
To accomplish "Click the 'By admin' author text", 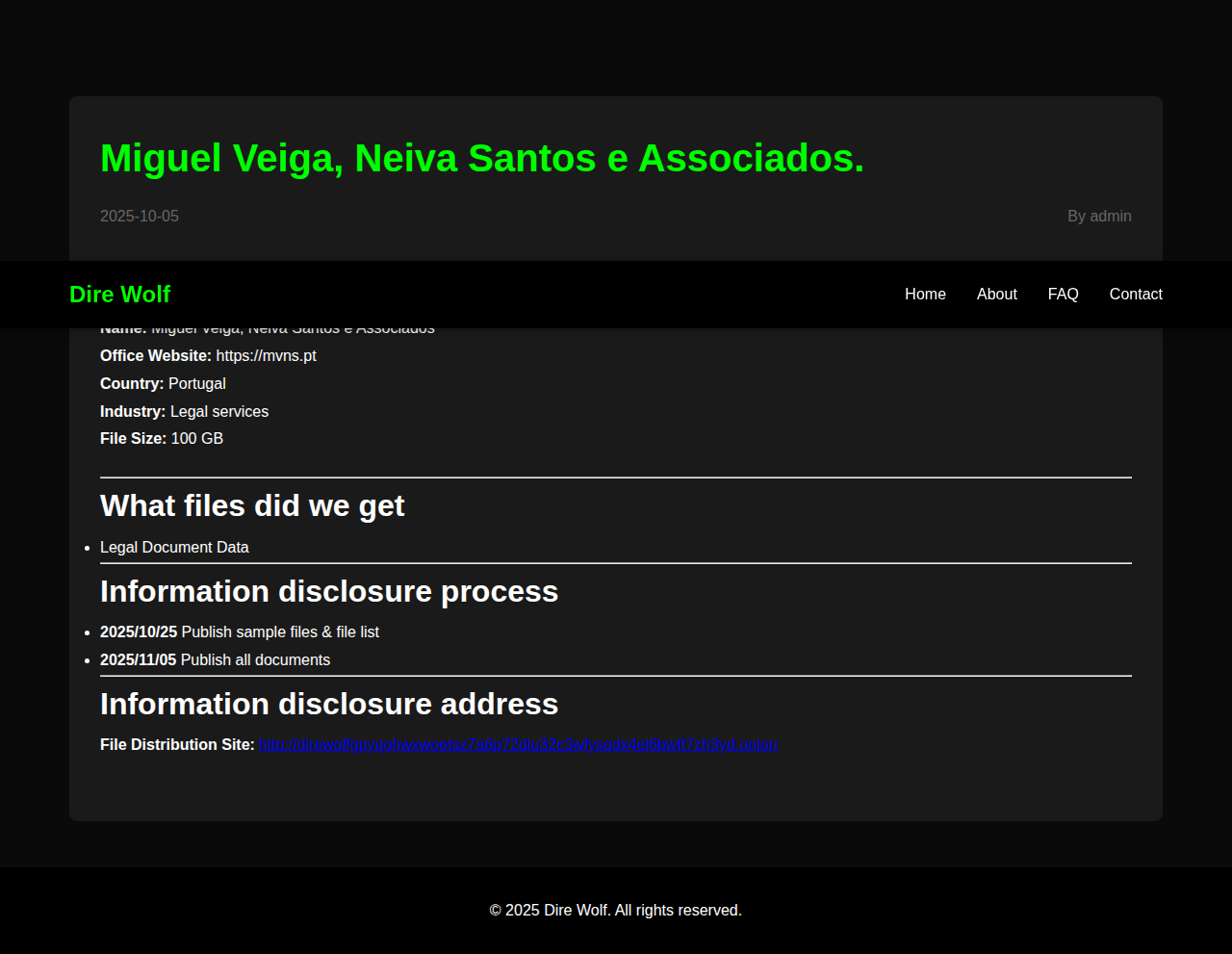I will click(1098, 217).
